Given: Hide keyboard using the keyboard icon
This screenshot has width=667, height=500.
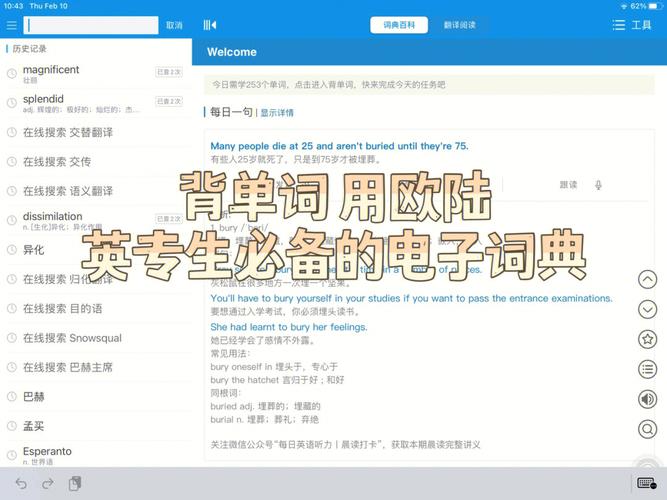Looking at the screenshot, I should click(646, 484).
